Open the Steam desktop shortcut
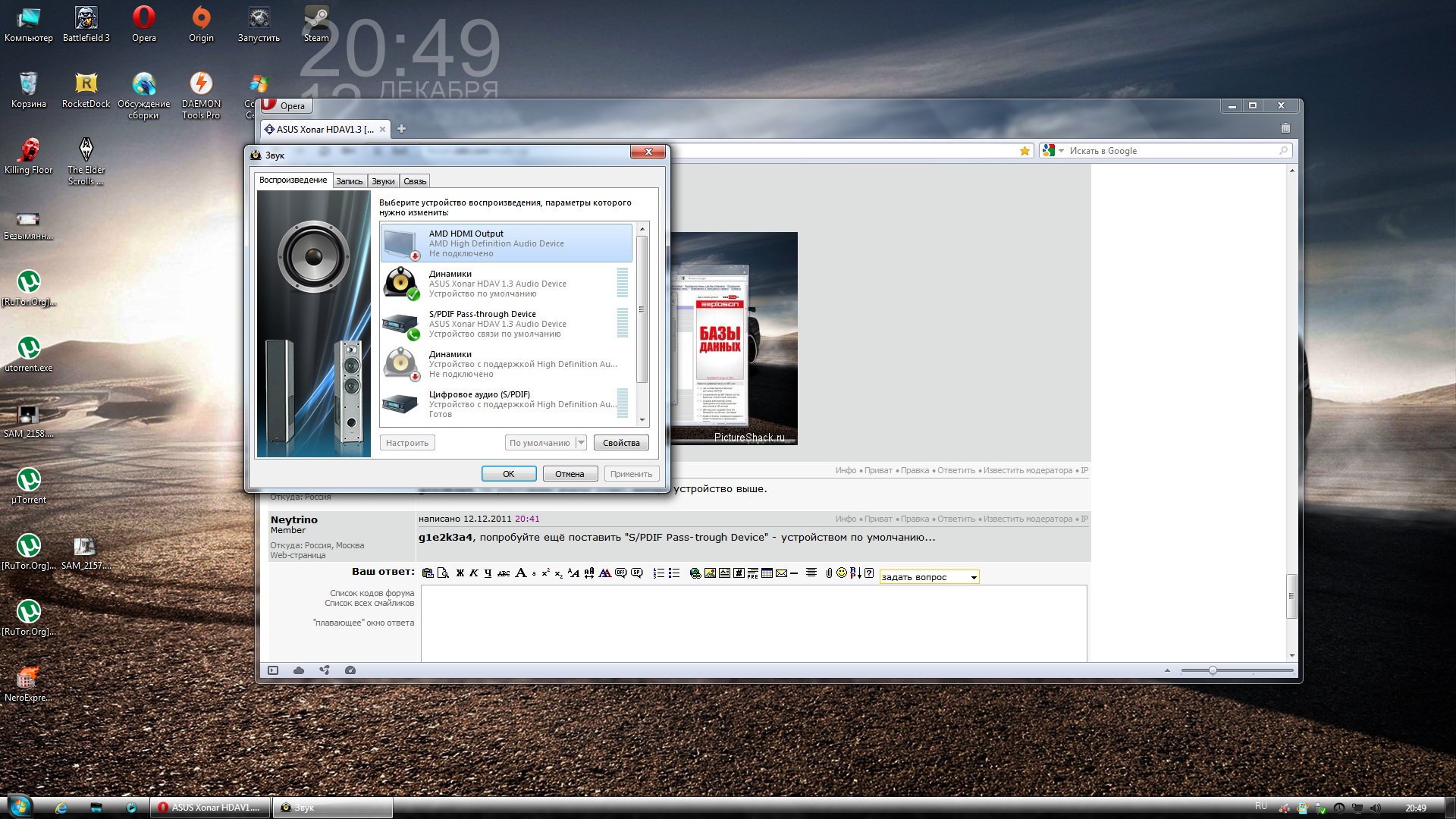The height and width of the screenshot is (819, 1456). [316, 24]
